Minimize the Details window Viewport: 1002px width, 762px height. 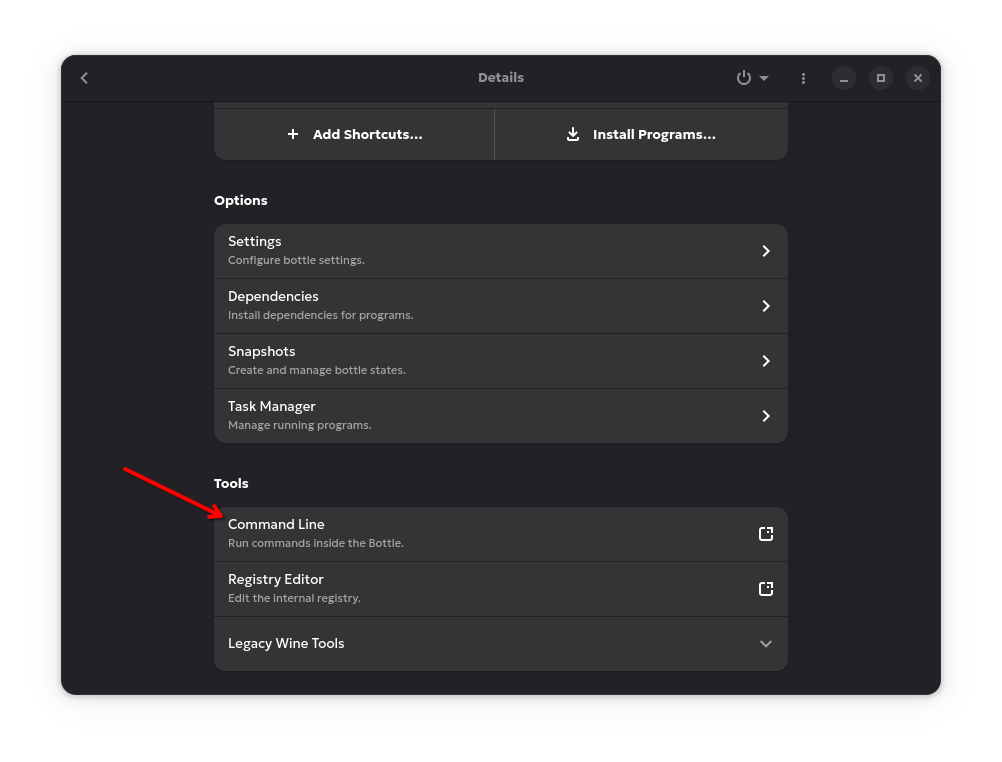(x=844, y=78)
